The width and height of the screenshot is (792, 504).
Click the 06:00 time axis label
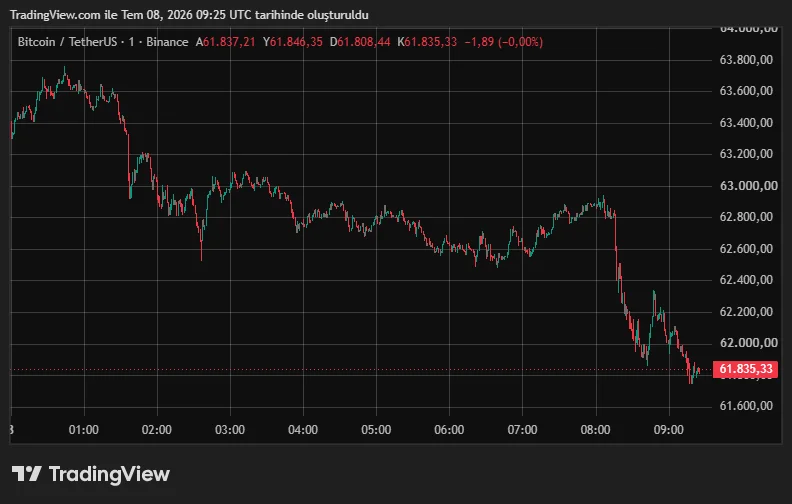pyautogui.click(x=449, y=430)
